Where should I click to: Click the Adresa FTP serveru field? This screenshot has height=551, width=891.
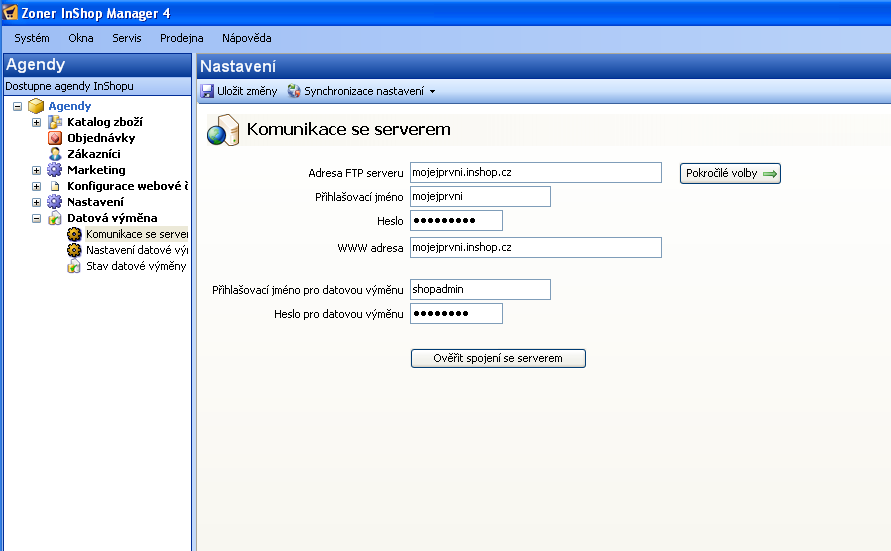[x=536, y=173]
